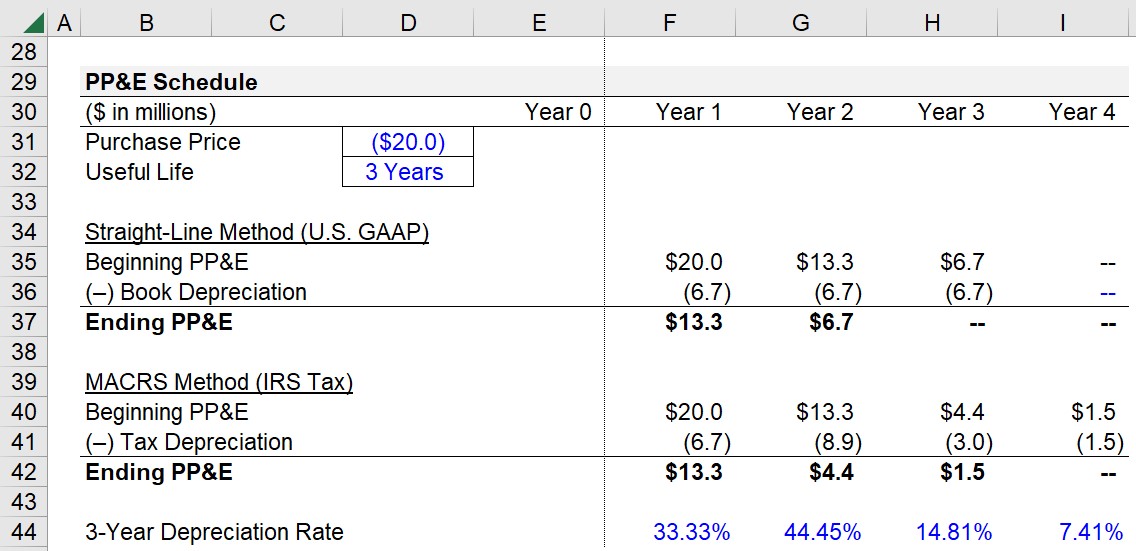The height and width of the screenshot is (551, 1136).
Task: Click the Useful Life 3 Years cell
Action: (408, 172)
